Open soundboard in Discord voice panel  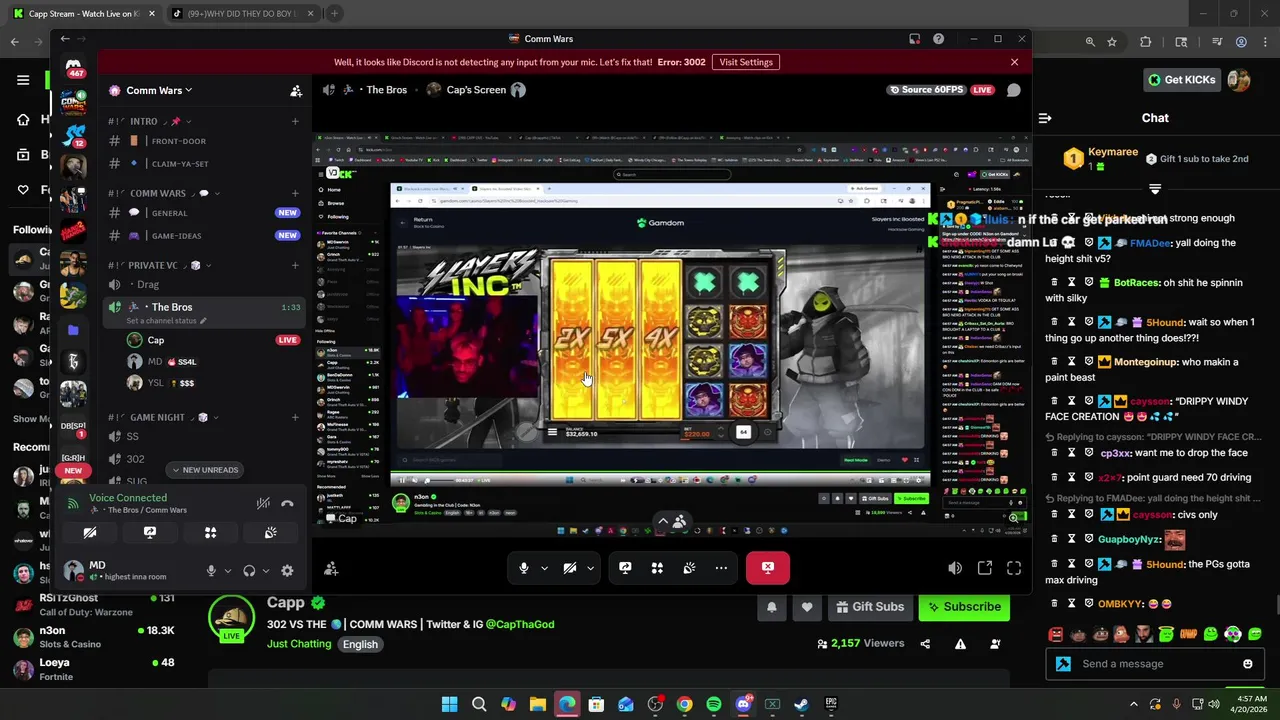(270, 533)
